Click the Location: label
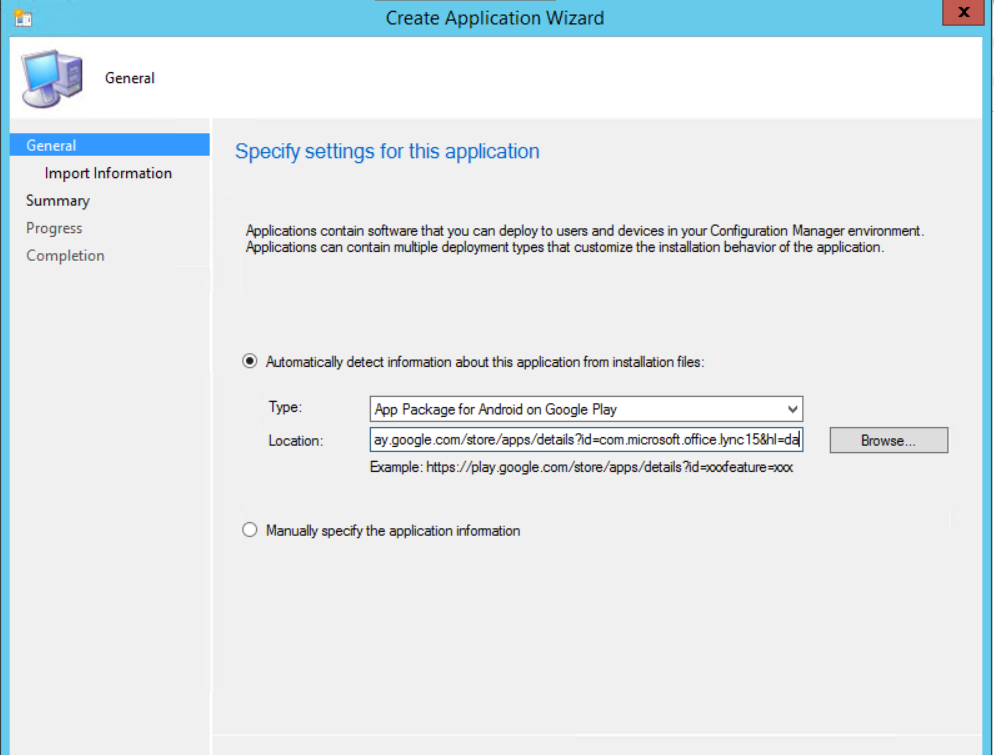The width and height of the screenshot is (994, 755). pyautogui.click(x=295, y=440)
